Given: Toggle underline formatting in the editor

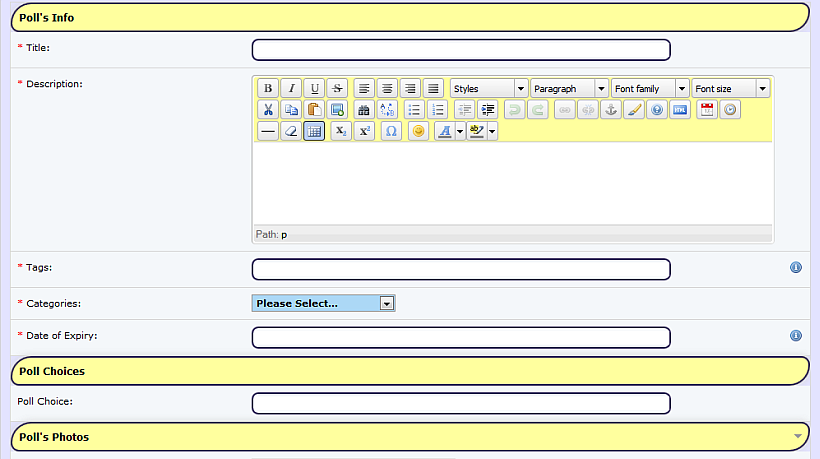Looking at the screenshot, I should click(x=314, y=88).
